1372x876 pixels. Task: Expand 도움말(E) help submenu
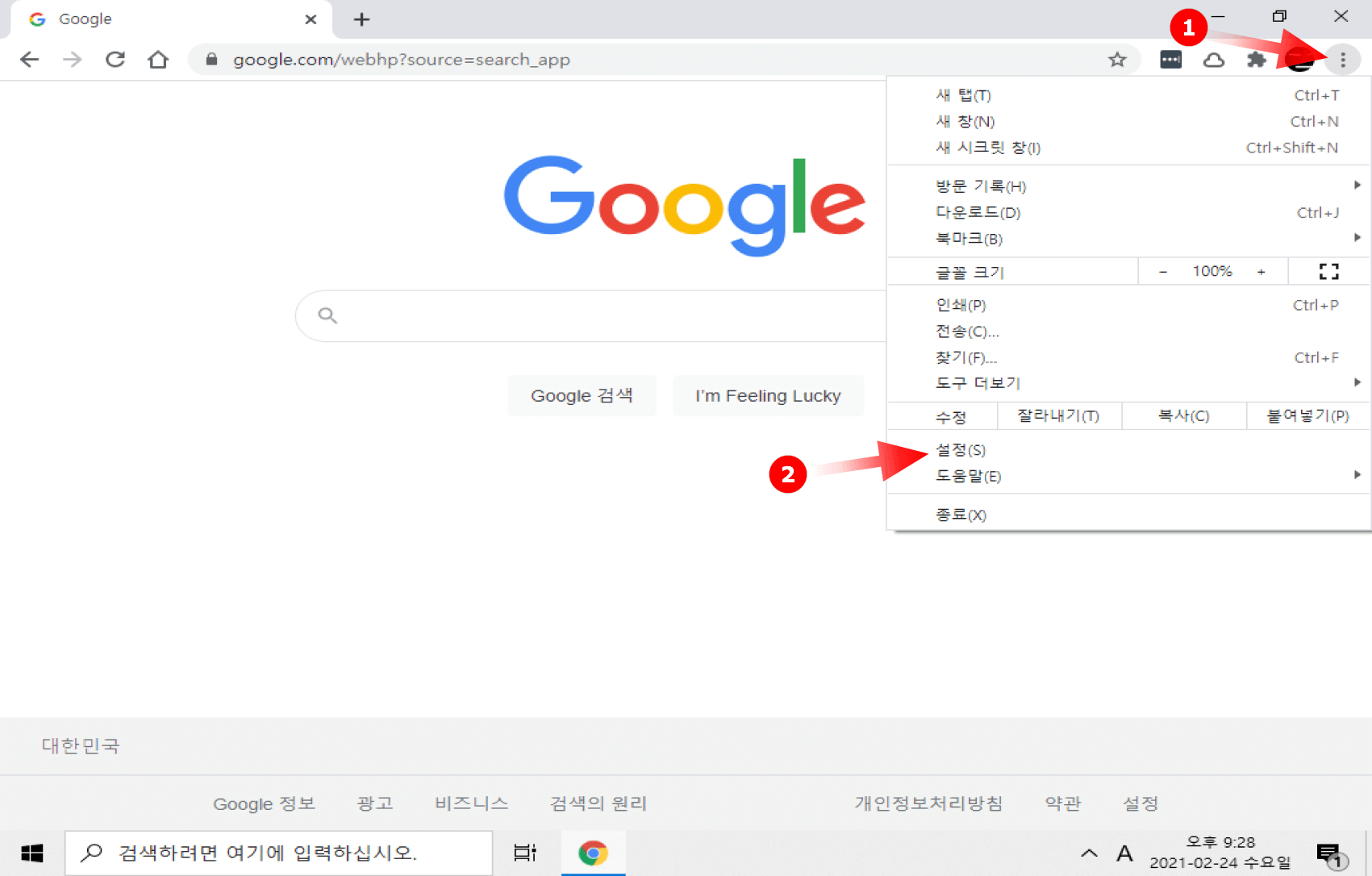pos(1129,477)
